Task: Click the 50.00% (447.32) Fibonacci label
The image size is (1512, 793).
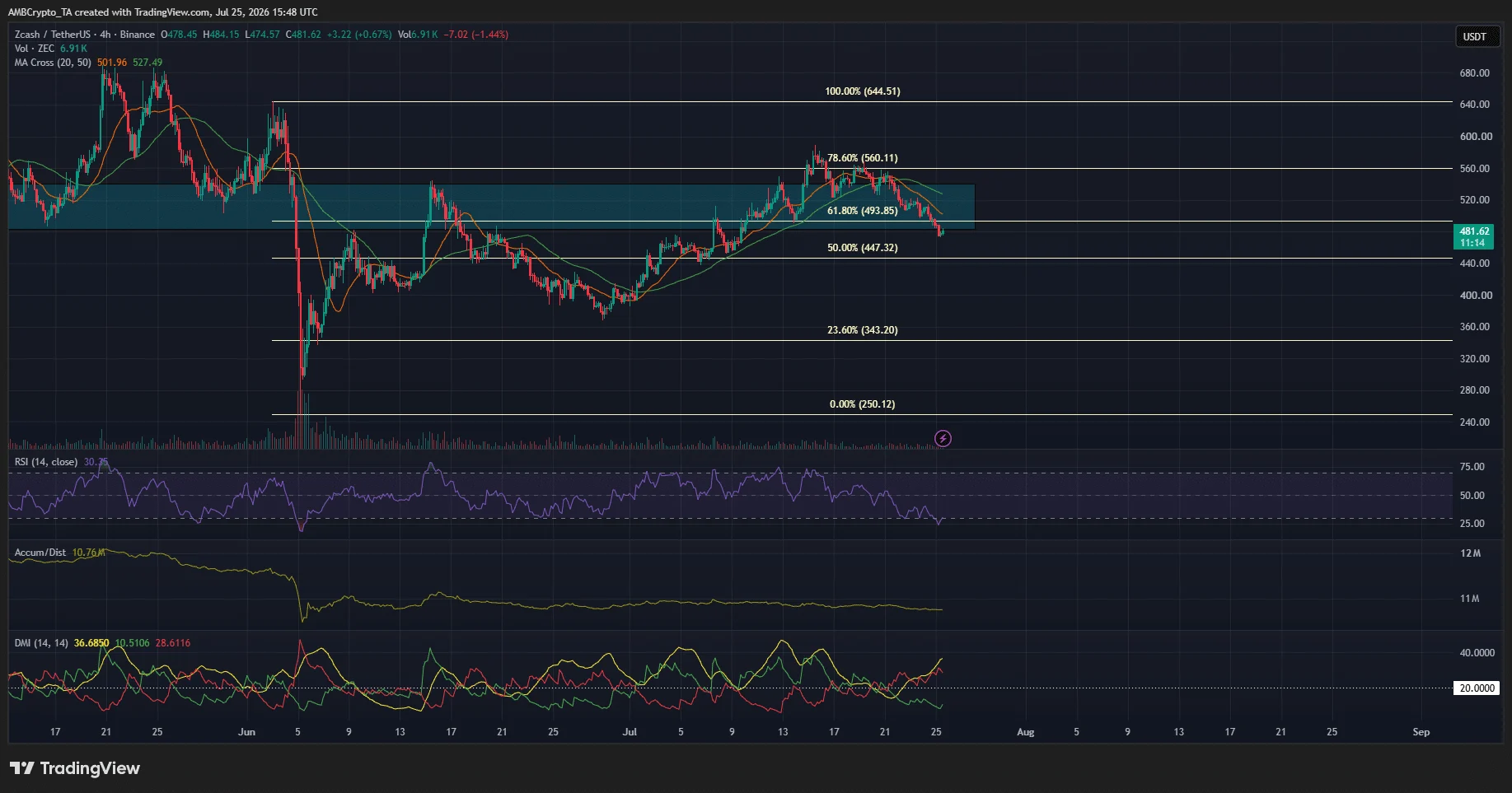Action: click(x=863, y=248)
